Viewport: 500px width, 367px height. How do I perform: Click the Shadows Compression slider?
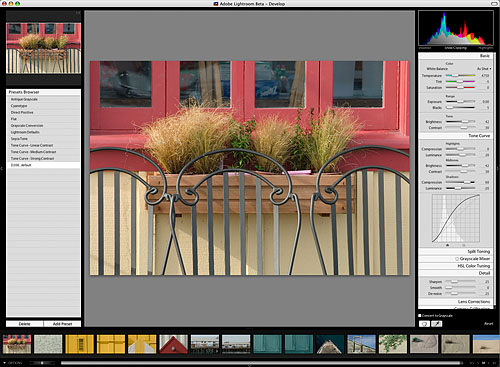[x=460, y=182]
